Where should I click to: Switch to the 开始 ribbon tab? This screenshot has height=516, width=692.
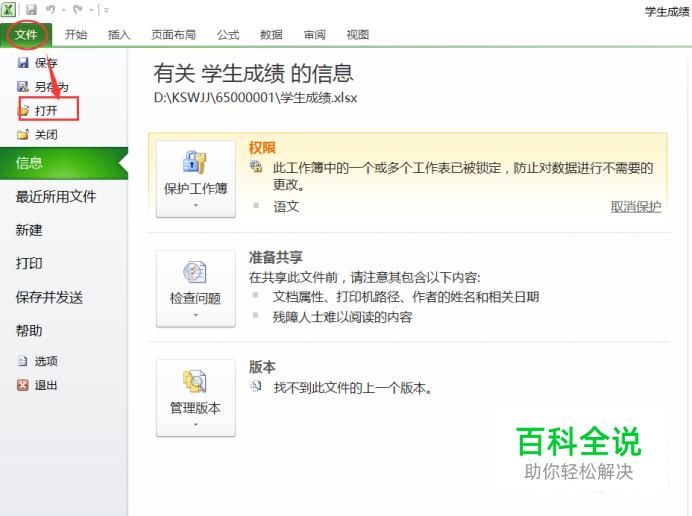[76, 34]
